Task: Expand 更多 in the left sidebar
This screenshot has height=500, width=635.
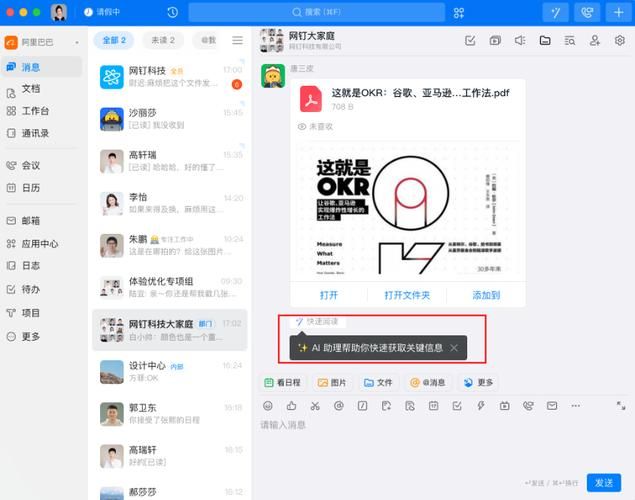Action: point(30,337)
